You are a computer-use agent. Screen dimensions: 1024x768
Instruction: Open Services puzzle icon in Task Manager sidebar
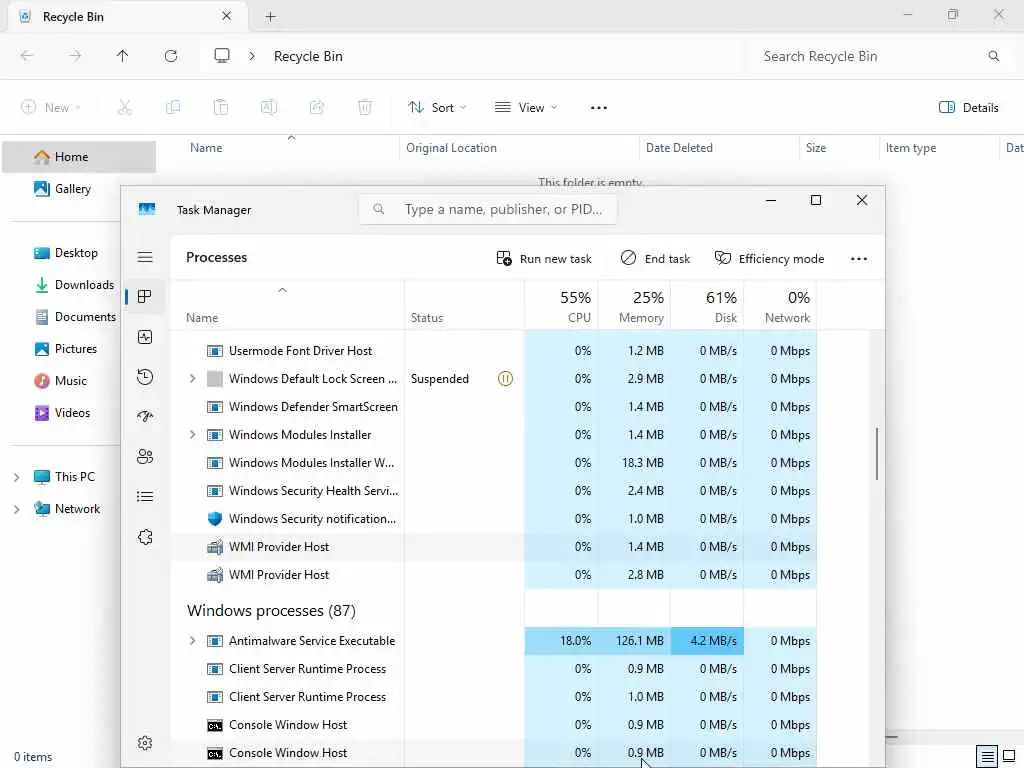coord(145,537)
